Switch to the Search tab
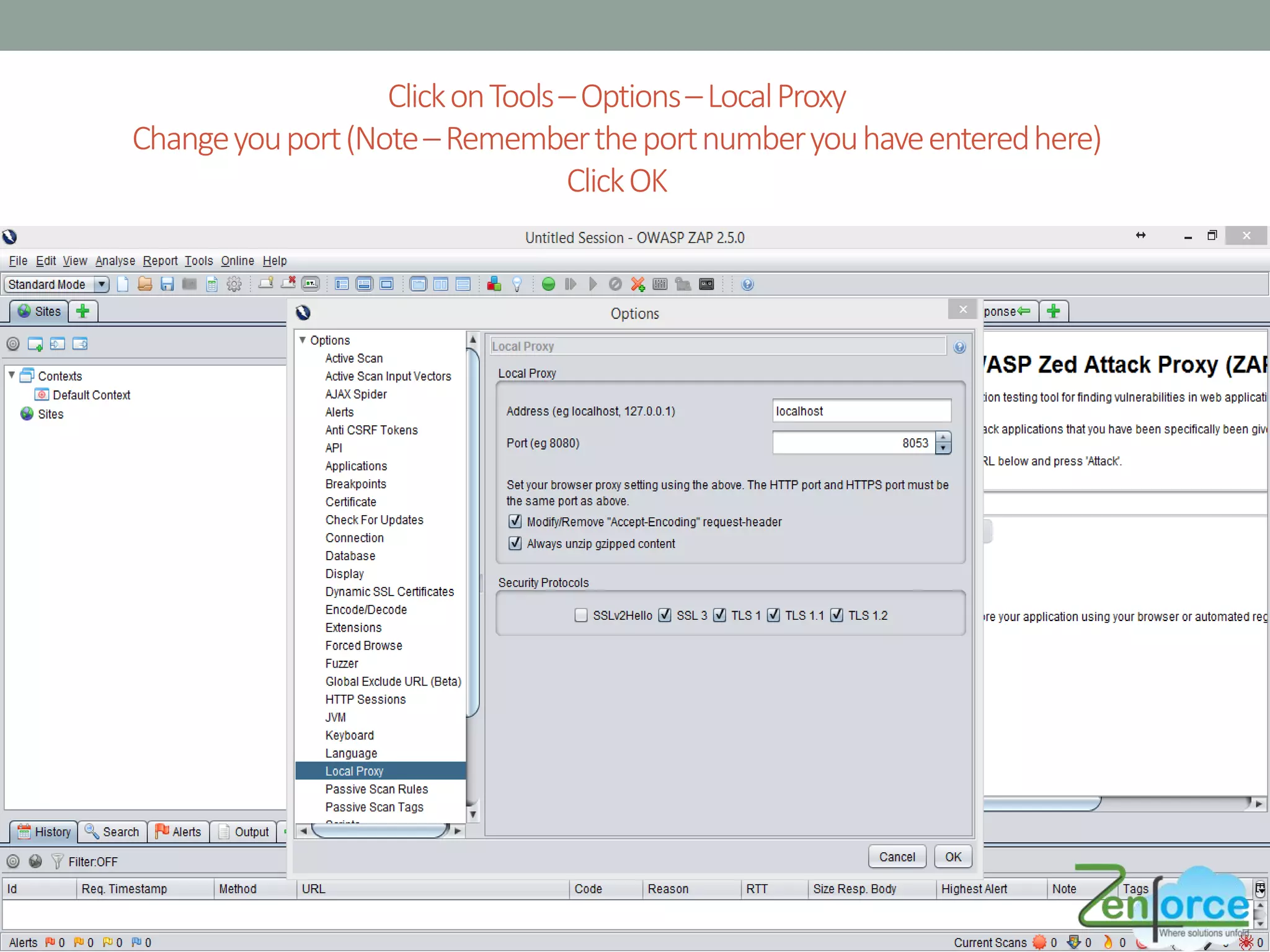This screenshot has width=1270, height=952. pos(112,832)
